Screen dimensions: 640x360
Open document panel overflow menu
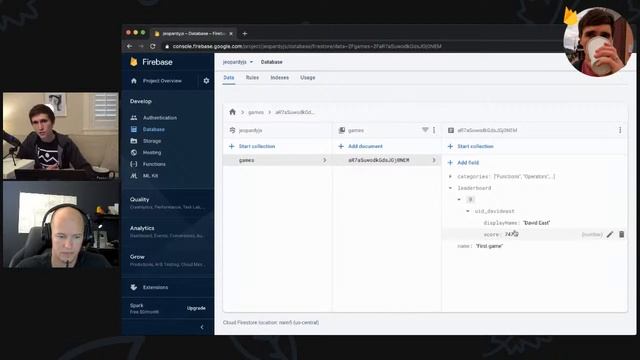point(620,130)
